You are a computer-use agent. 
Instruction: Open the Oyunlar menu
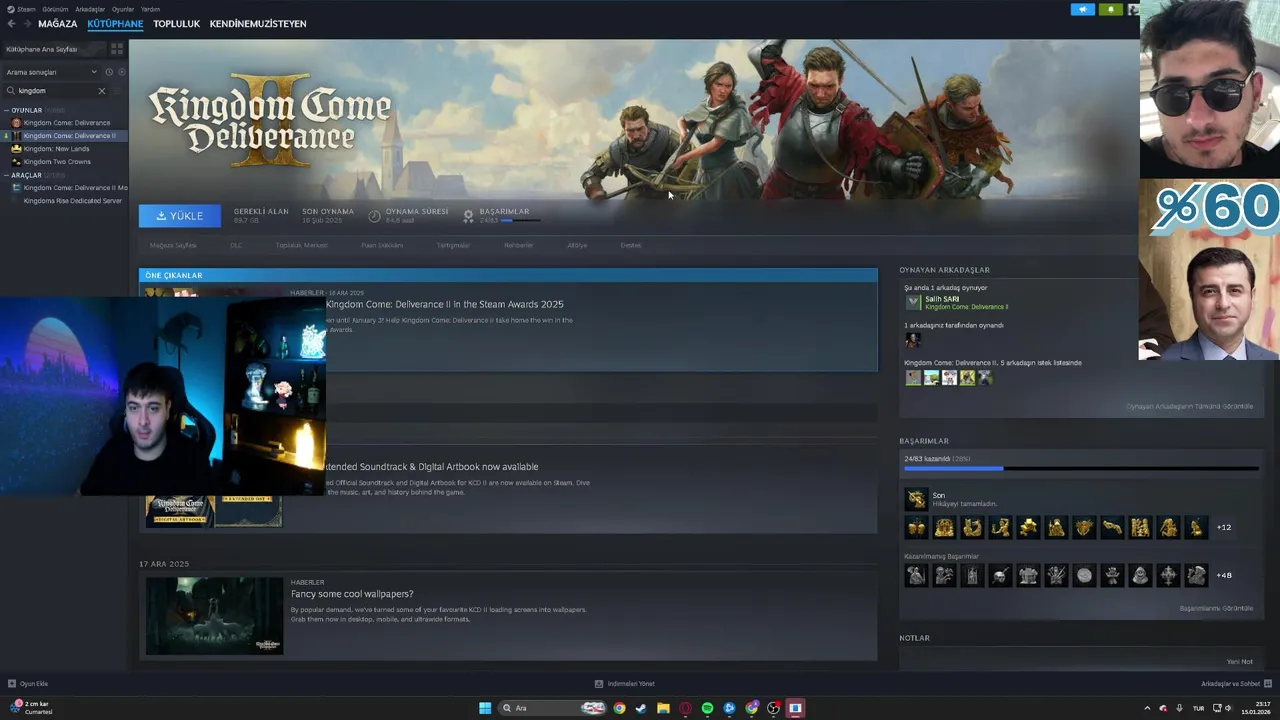pos(123,9)
